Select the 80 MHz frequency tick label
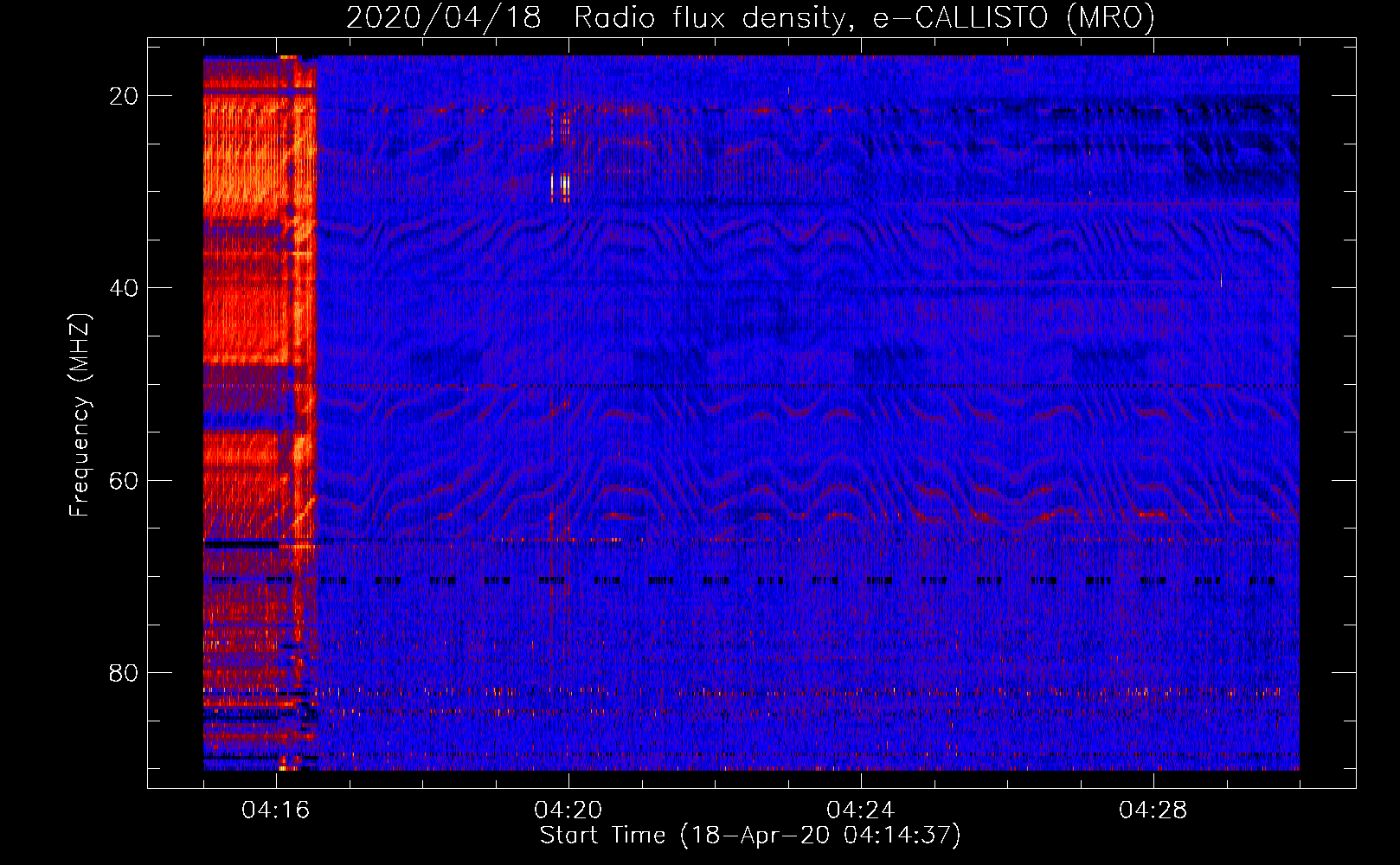This screenshot has width=1400, height=865. point(124,673)
